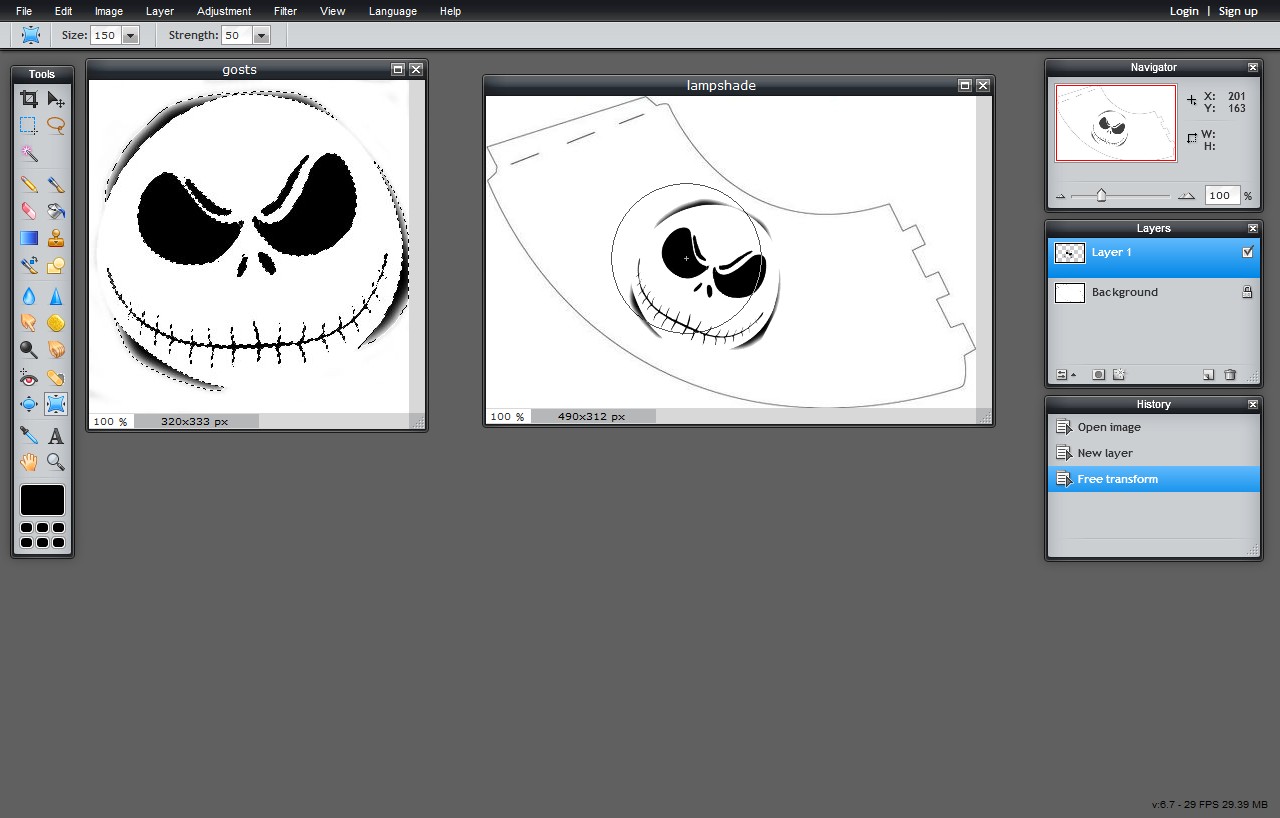Toggle Layer 1 visibility checkbox
The height and width of the screenshot is (818, 1280).
[x=1247, y=253]
